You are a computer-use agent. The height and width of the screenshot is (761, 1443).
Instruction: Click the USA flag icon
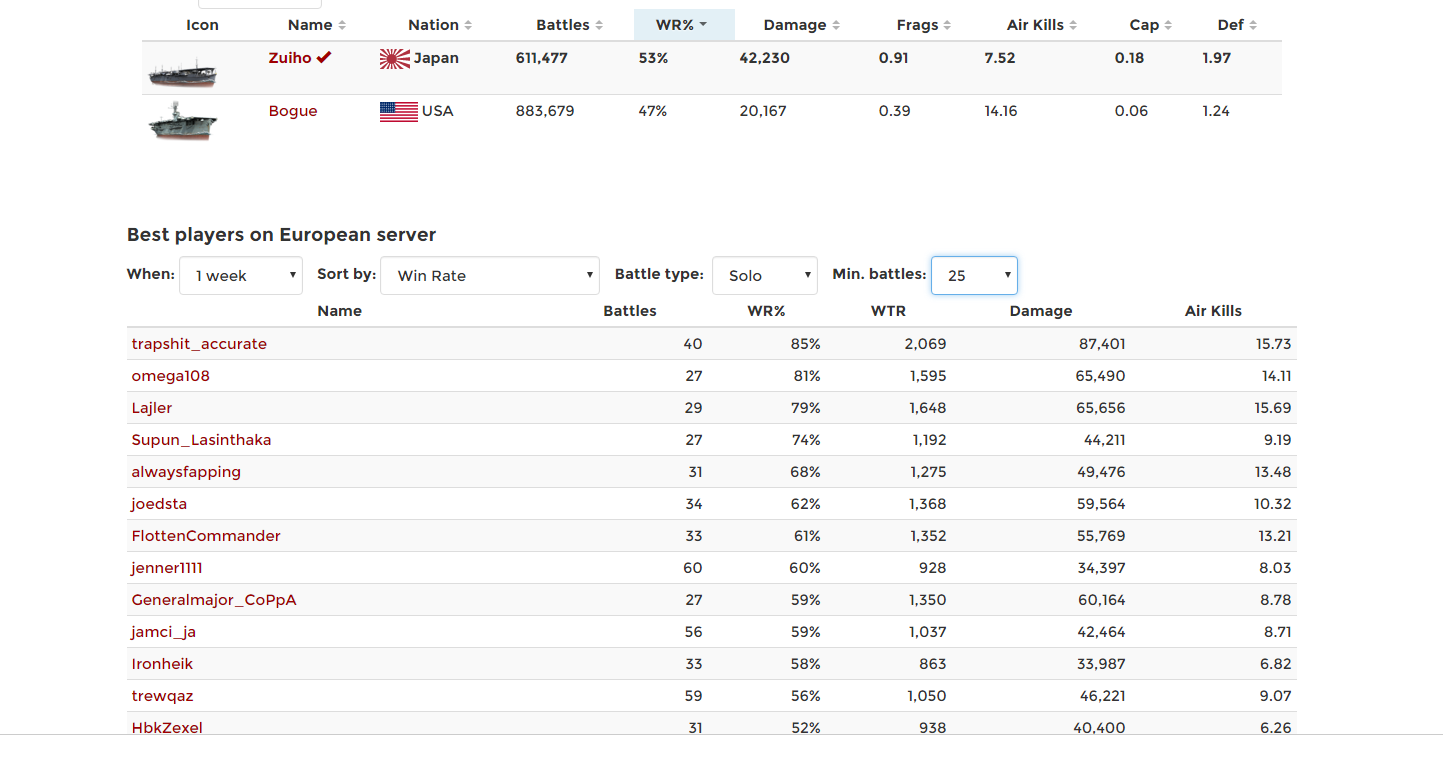click(x=399, y=112)
